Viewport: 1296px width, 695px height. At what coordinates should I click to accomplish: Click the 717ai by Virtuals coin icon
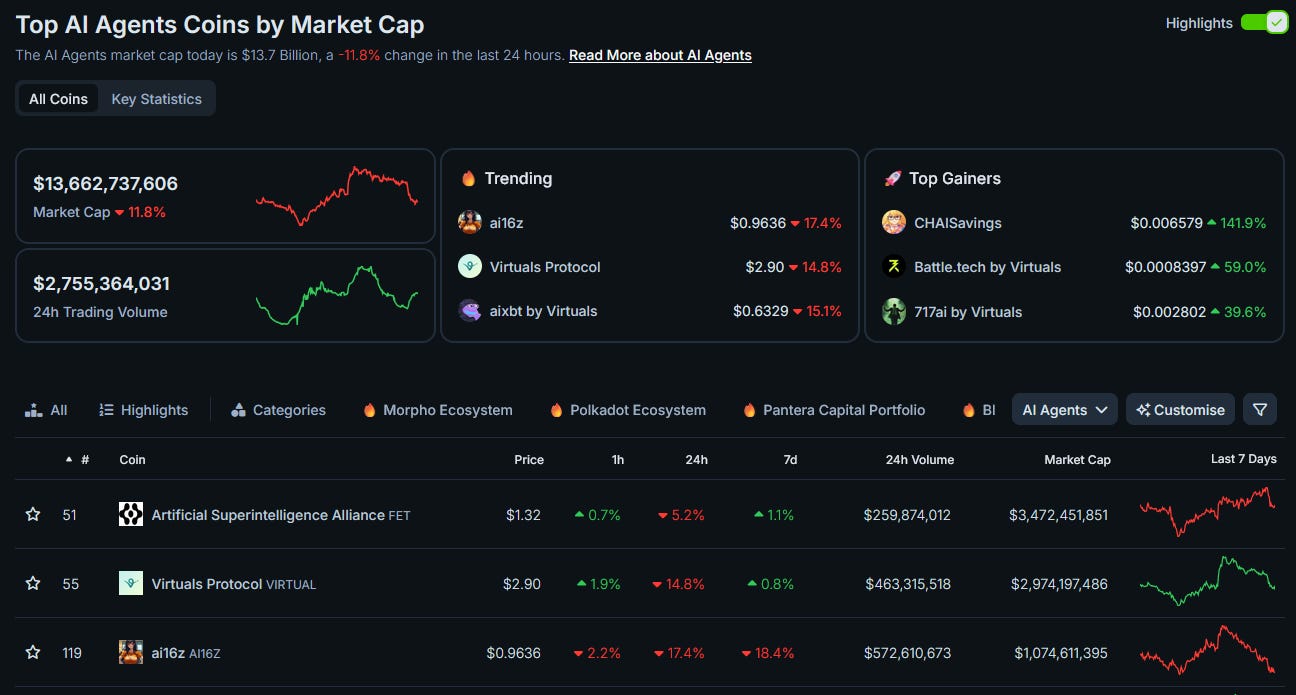[893, 311]
